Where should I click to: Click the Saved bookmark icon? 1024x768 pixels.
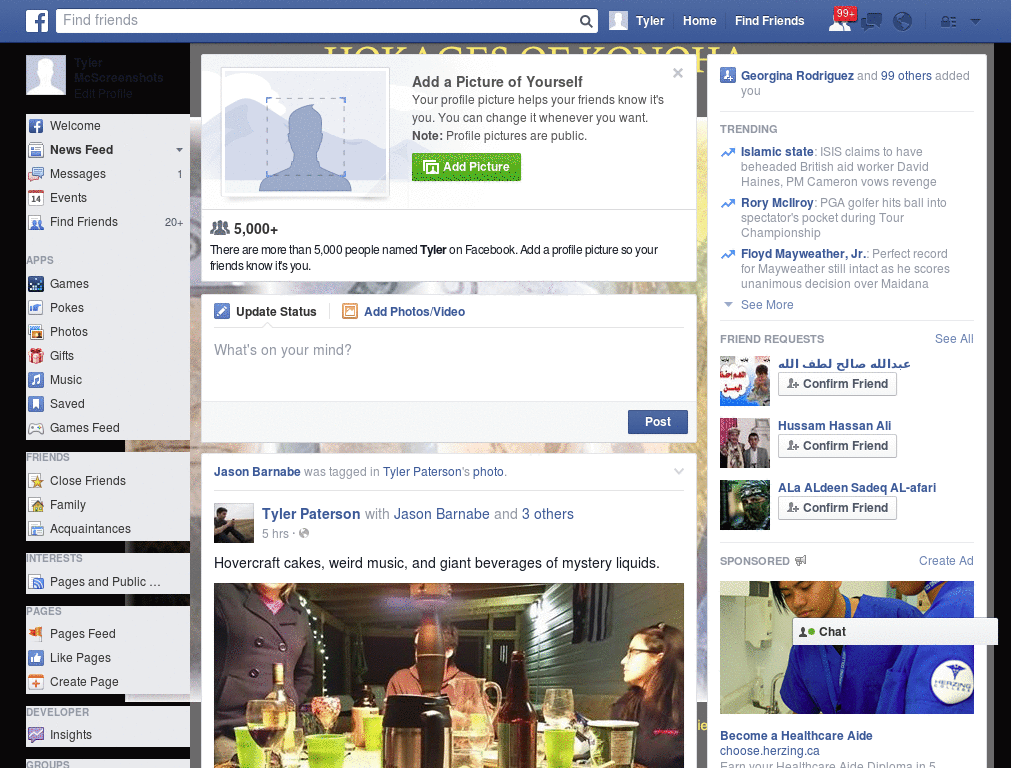pos(36,404)
